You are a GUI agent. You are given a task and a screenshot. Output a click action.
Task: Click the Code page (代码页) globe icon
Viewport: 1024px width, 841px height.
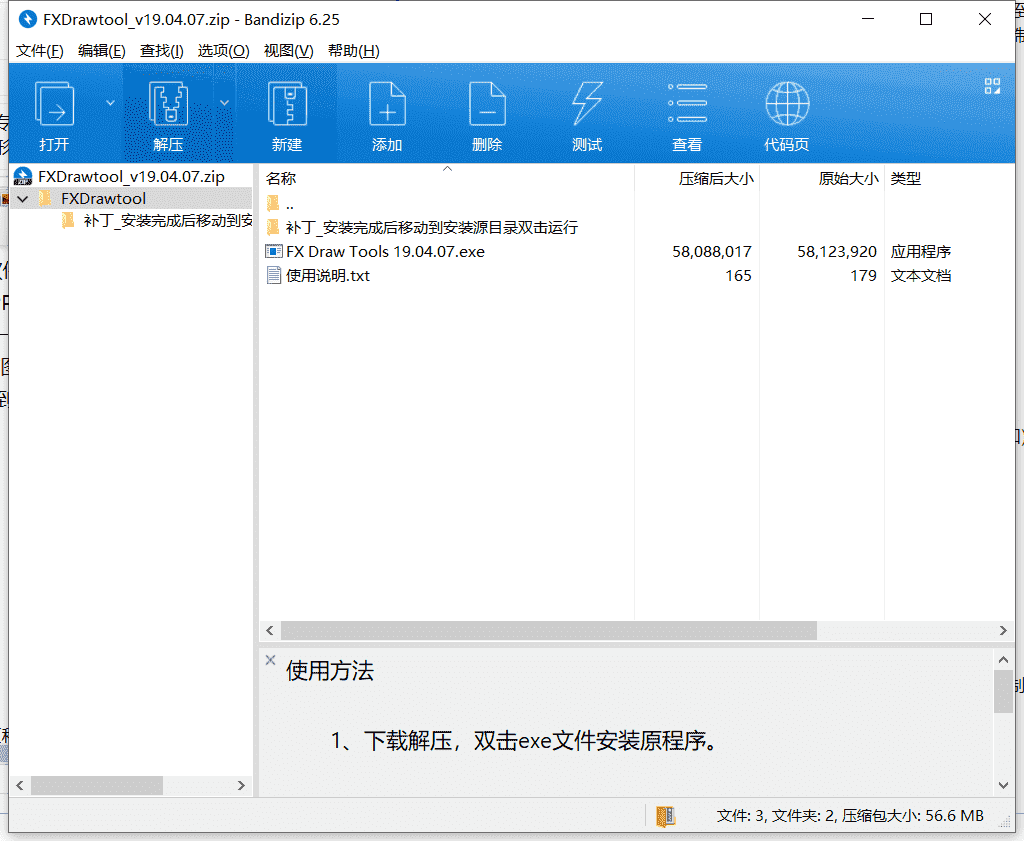point(787,104)
